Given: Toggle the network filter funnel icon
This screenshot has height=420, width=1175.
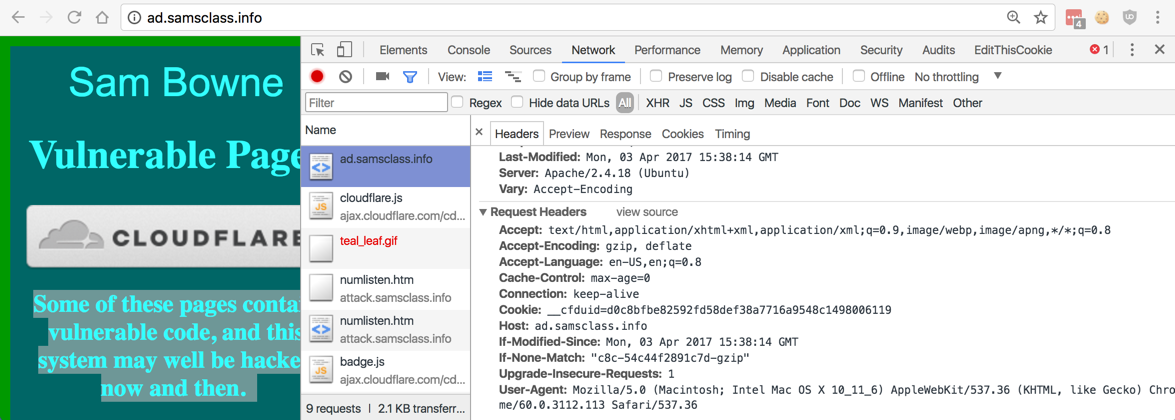Looking at the screenshot, I should [410, 77].
